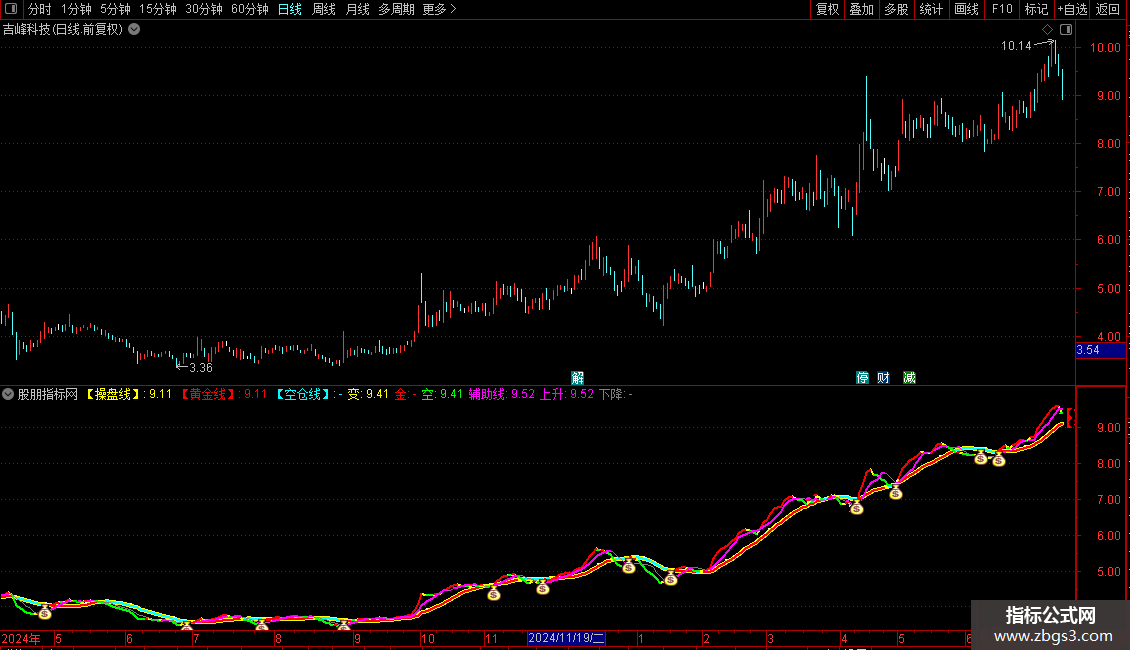Toggle the right side panel icon

click(1066, 30)
